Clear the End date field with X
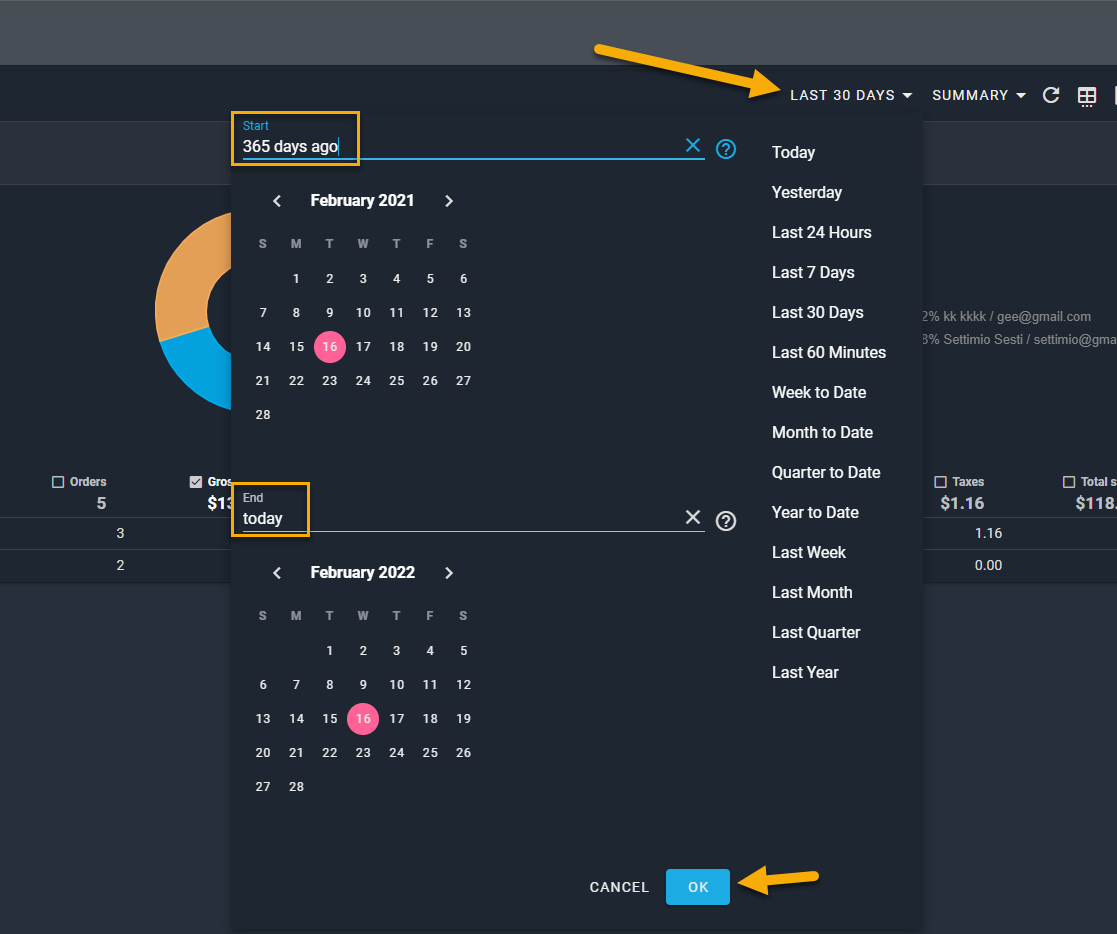1117x934 pixels. (x=693, y=517)
